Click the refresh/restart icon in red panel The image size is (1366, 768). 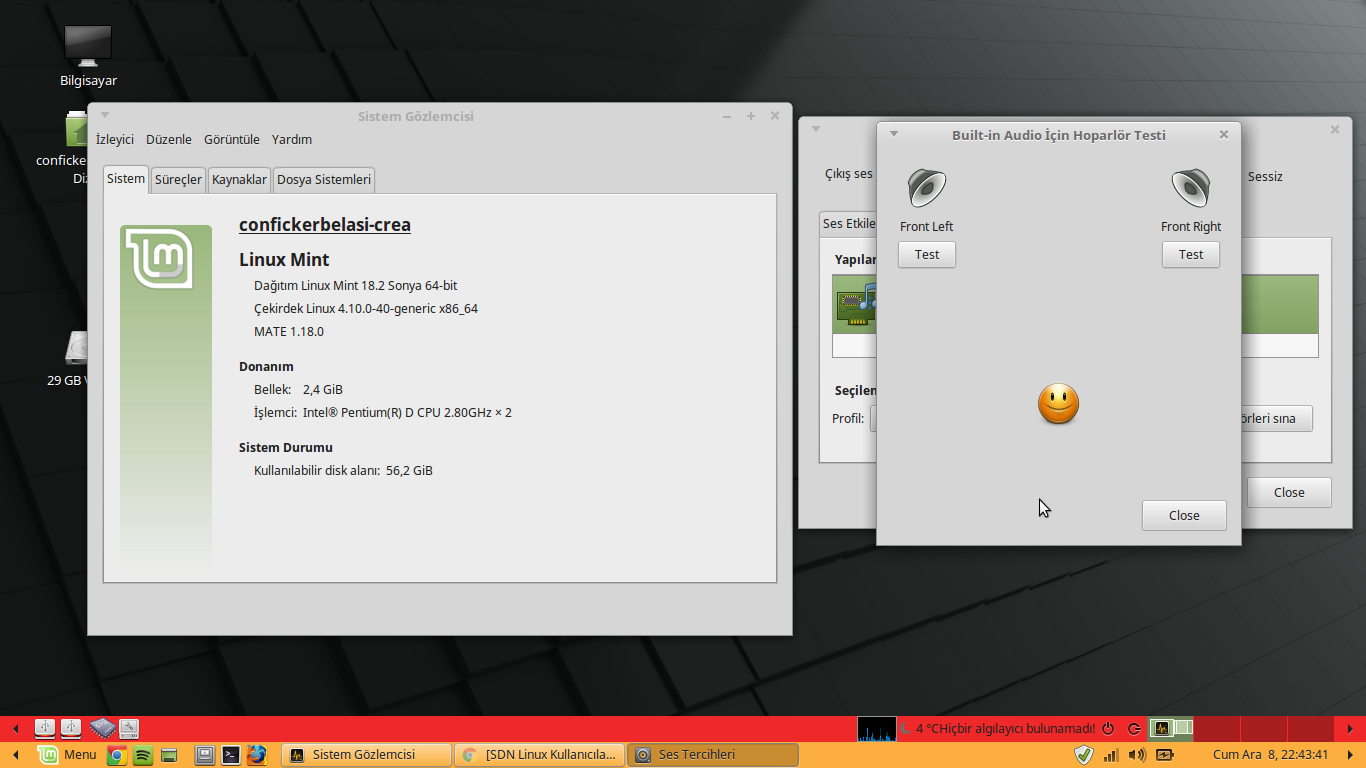click(x=1134, y=729)
